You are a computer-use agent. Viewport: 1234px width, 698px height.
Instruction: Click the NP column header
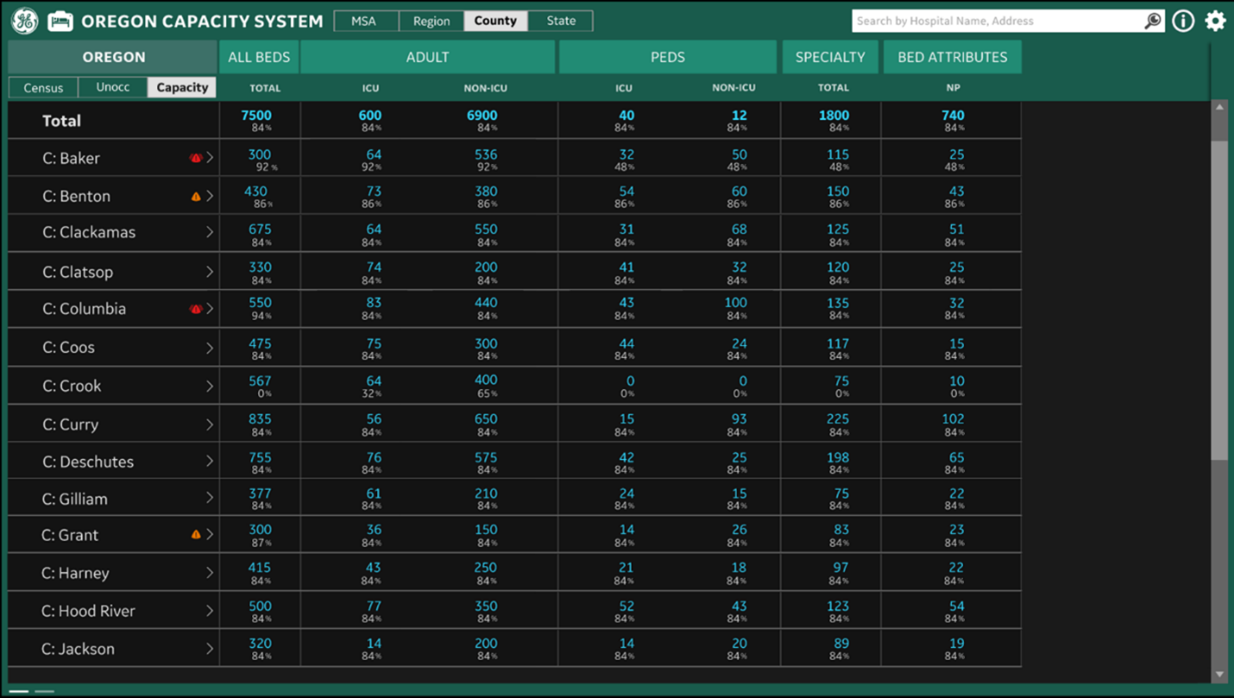point(953,88)
